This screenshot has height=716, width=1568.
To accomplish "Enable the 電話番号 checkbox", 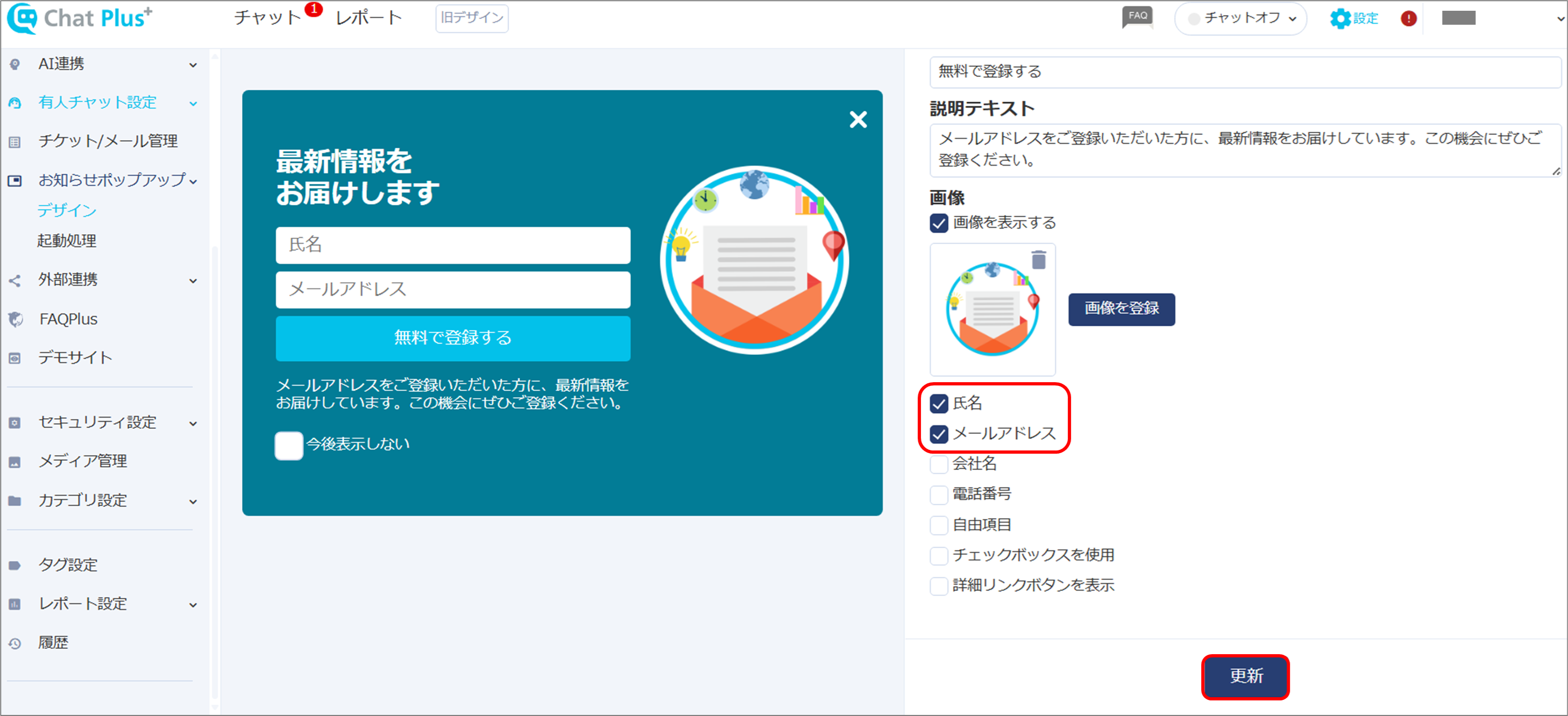I will click(939, 495).
